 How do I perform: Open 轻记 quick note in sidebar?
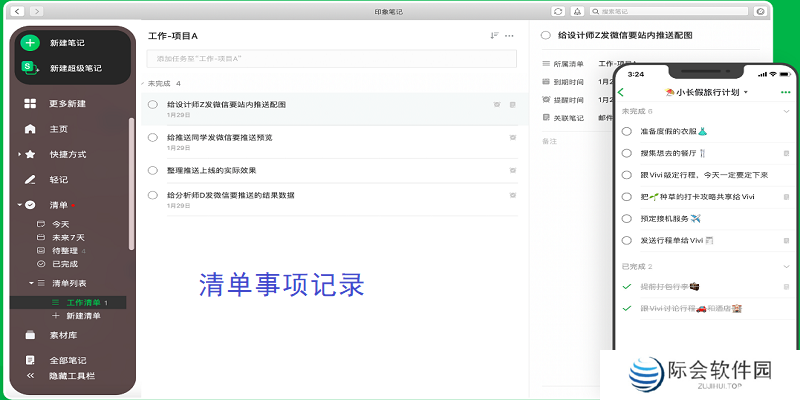pyautogui.click(x=30, y=180)
